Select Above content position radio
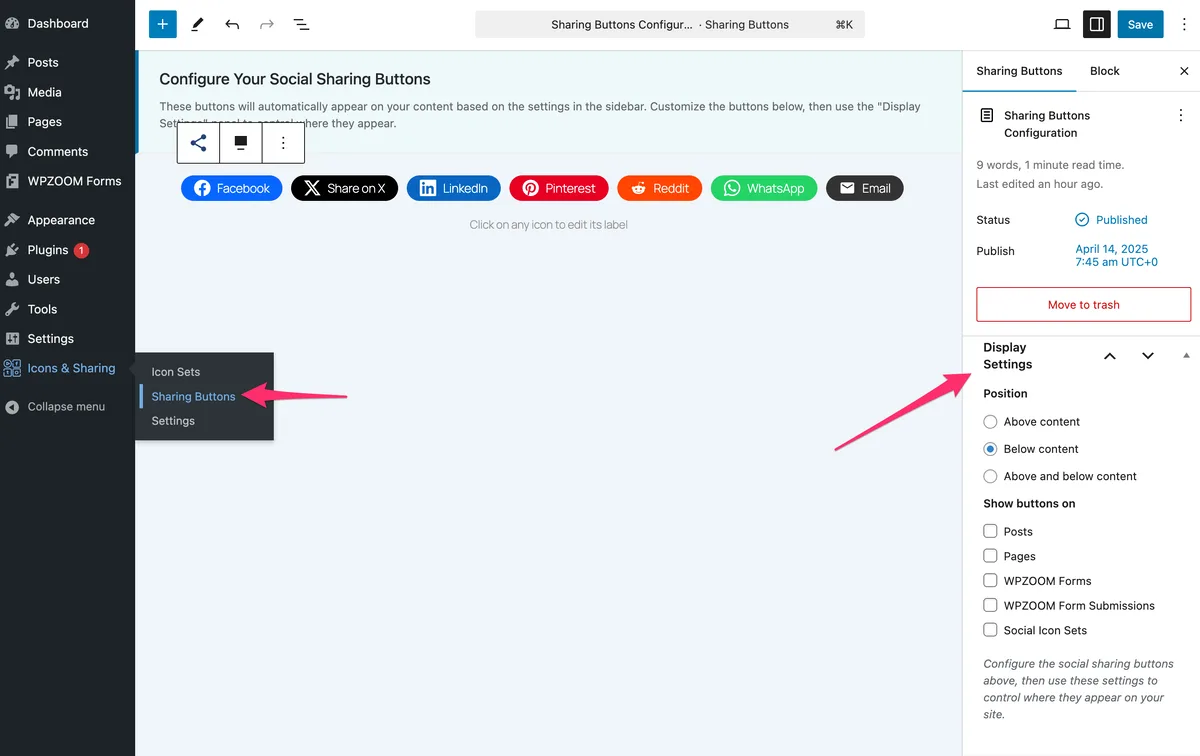 point(990,422)
